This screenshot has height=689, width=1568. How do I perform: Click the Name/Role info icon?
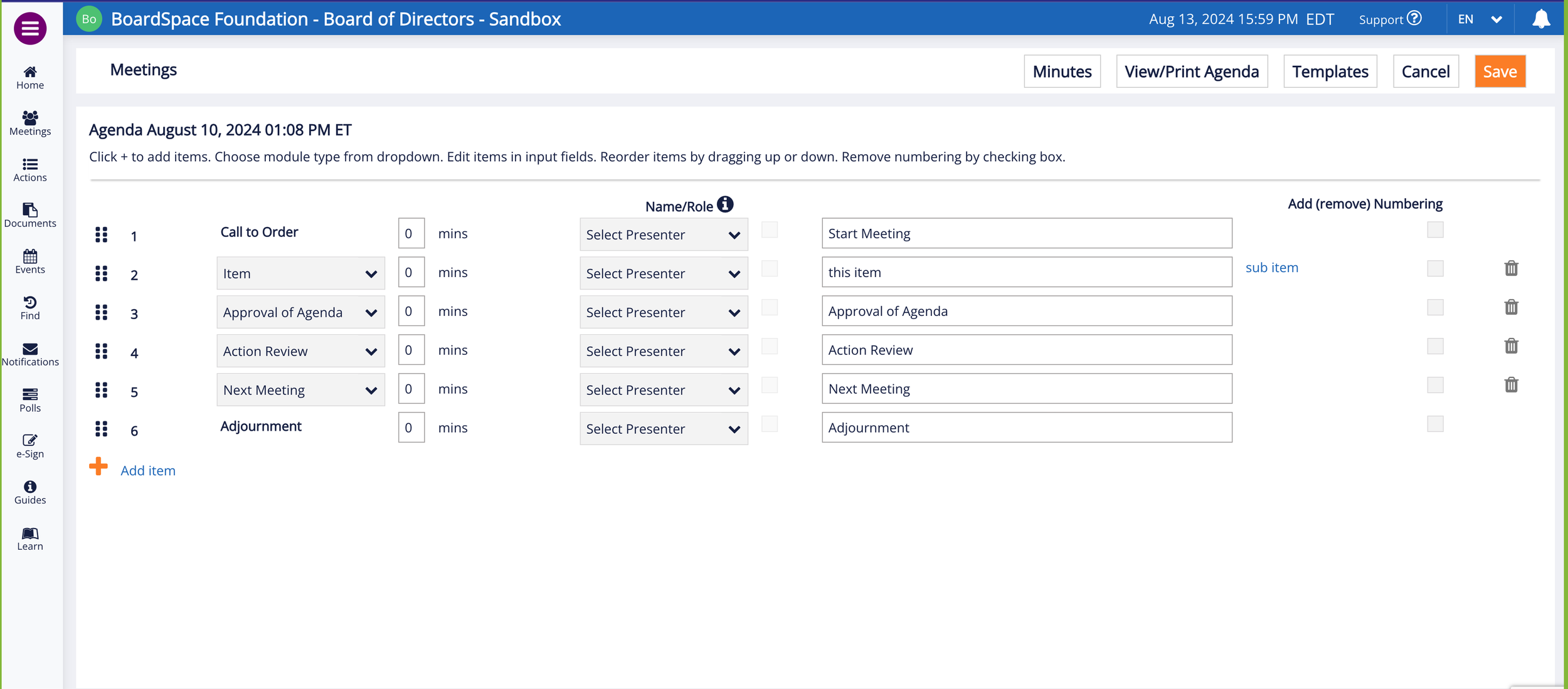(725, 204)
